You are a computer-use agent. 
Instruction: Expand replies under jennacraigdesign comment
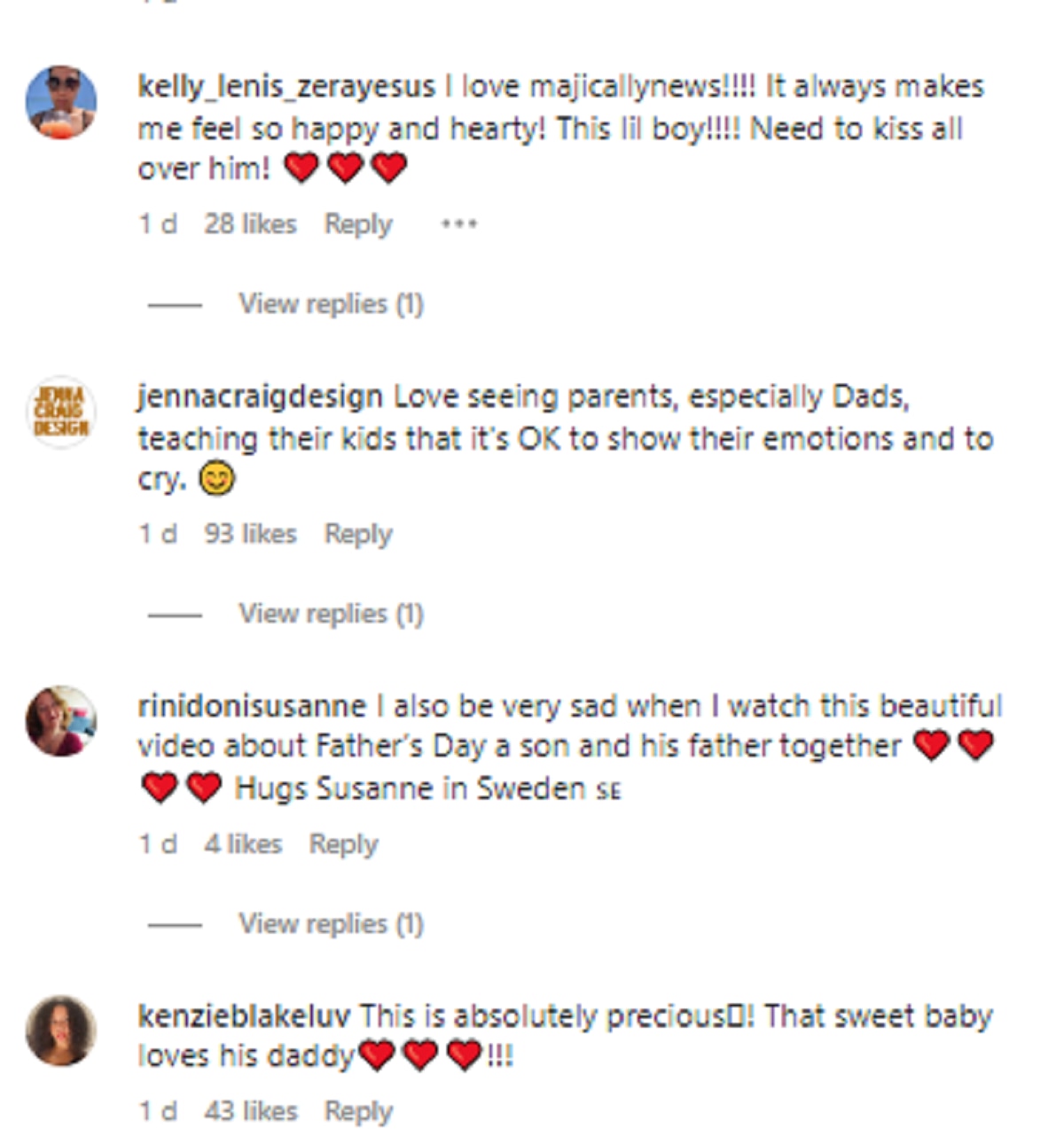click(x=330, y=614)
